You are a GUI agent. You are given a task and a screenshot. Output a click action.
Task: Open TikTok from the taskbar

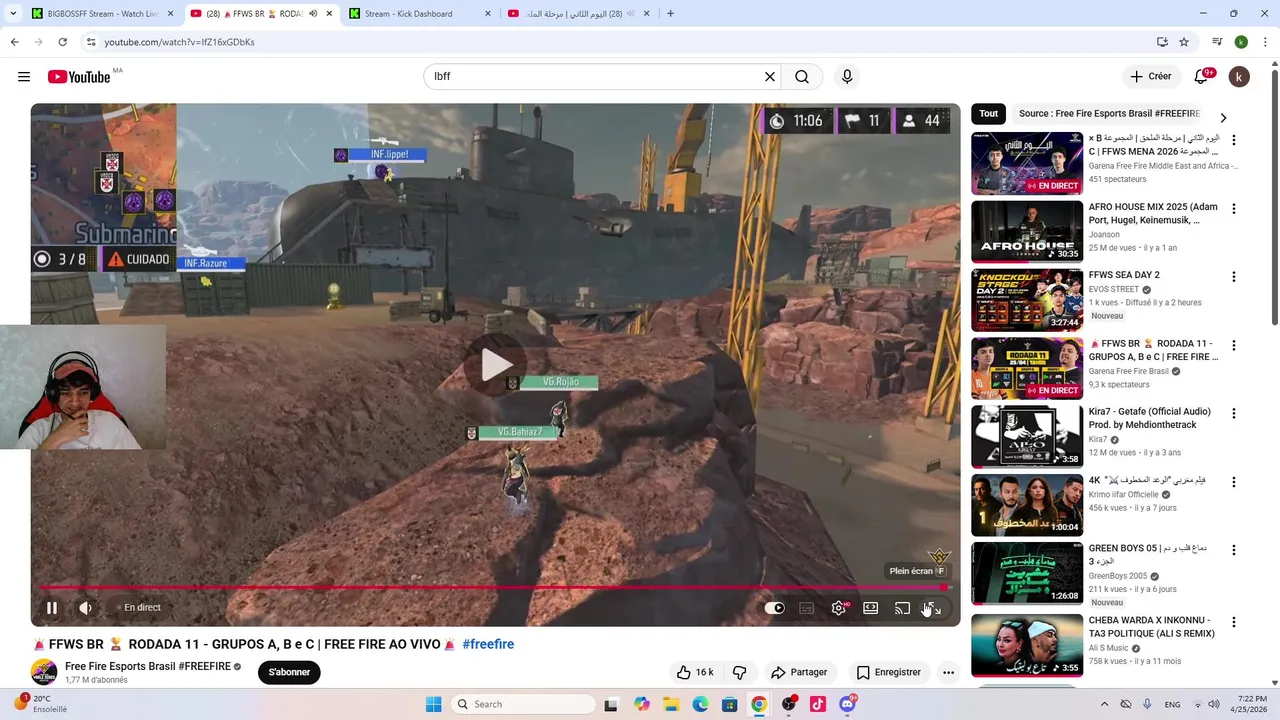point(818,704)
